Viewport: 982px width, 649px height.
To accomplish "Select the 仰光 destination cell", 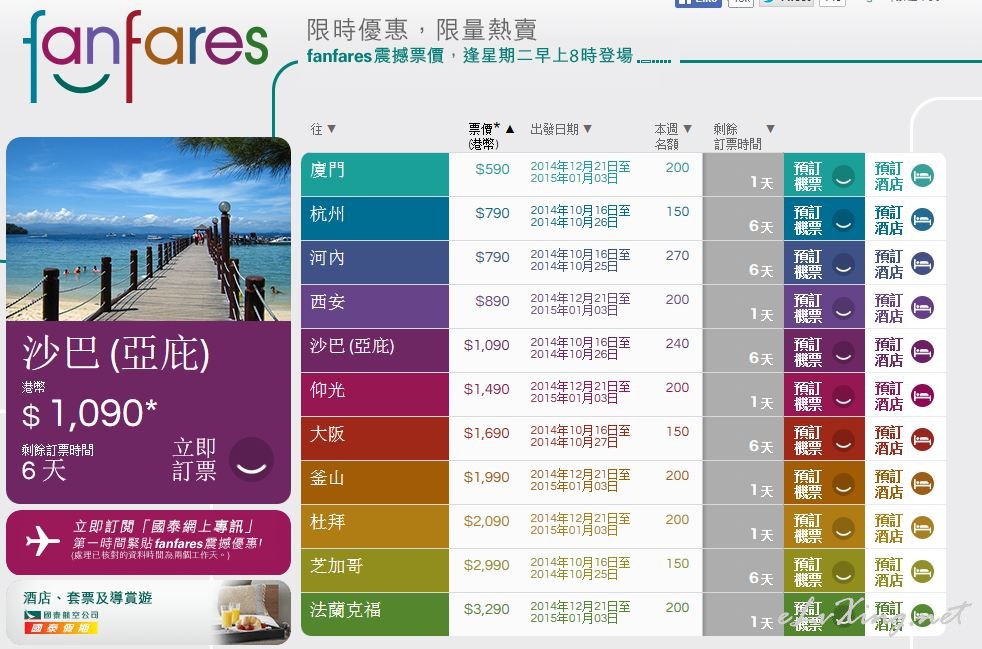I will [375, 395].
